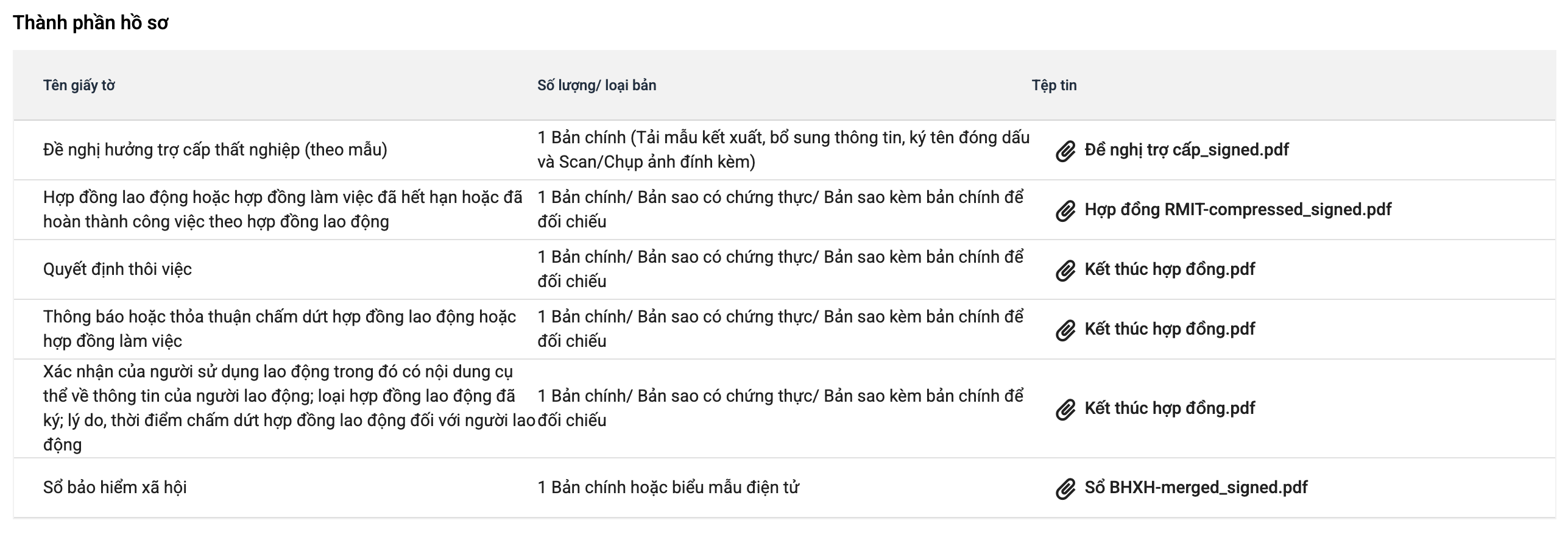Viewport: 1568px width, 534px height.
Task: Click paperclip icon in Xác nhận của người sử dụng row
Action: (x=1065, y=409)
